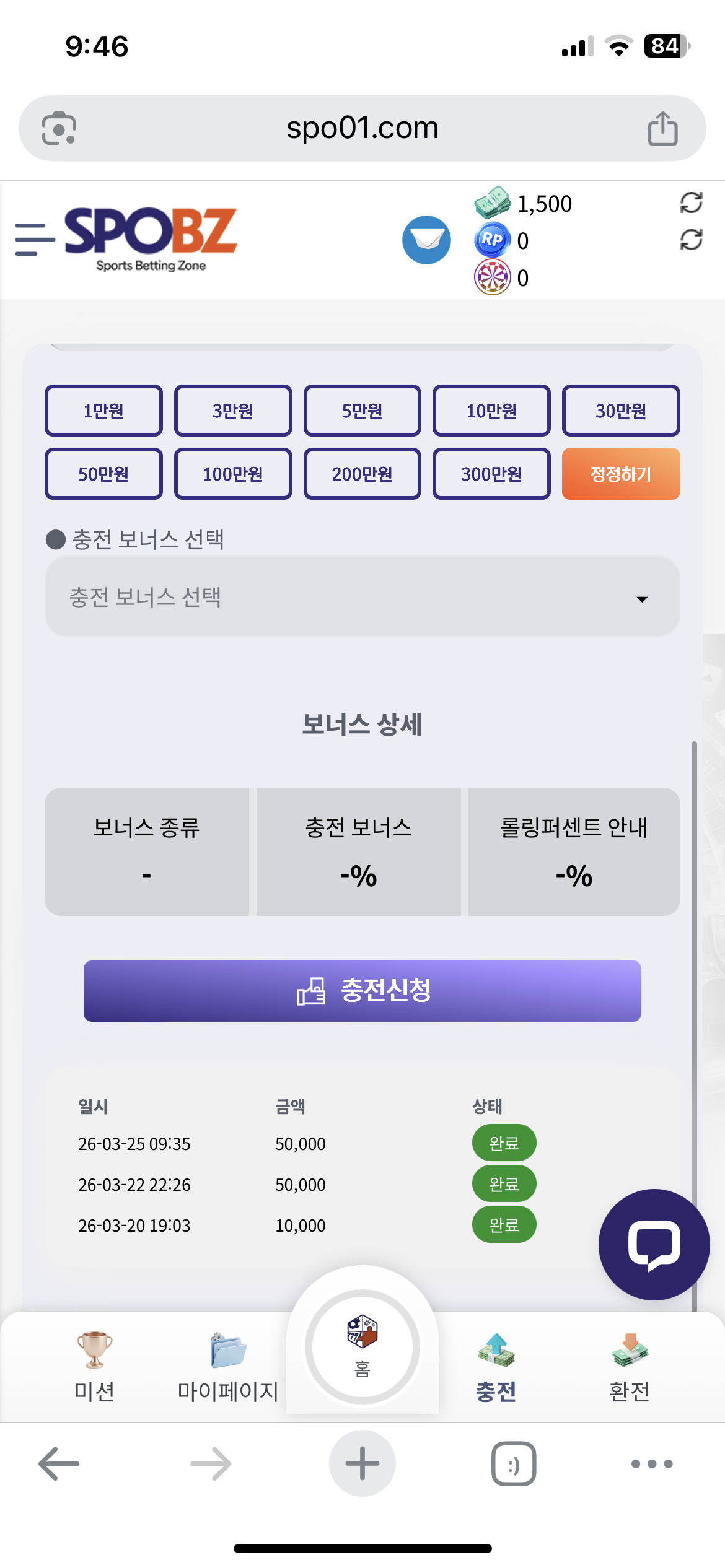The width and height of the screenshot is (725, 1568).
Task: Open the browser tabs smiley icon
Action: click(x=514, y=1463)
